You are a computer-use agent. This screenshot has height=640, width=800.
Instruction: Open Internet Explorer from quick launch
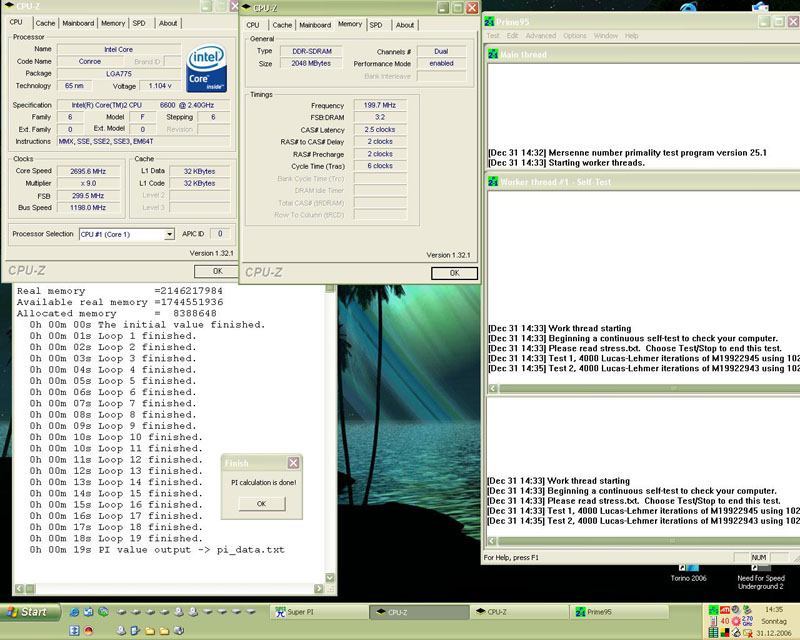[74, 612]
